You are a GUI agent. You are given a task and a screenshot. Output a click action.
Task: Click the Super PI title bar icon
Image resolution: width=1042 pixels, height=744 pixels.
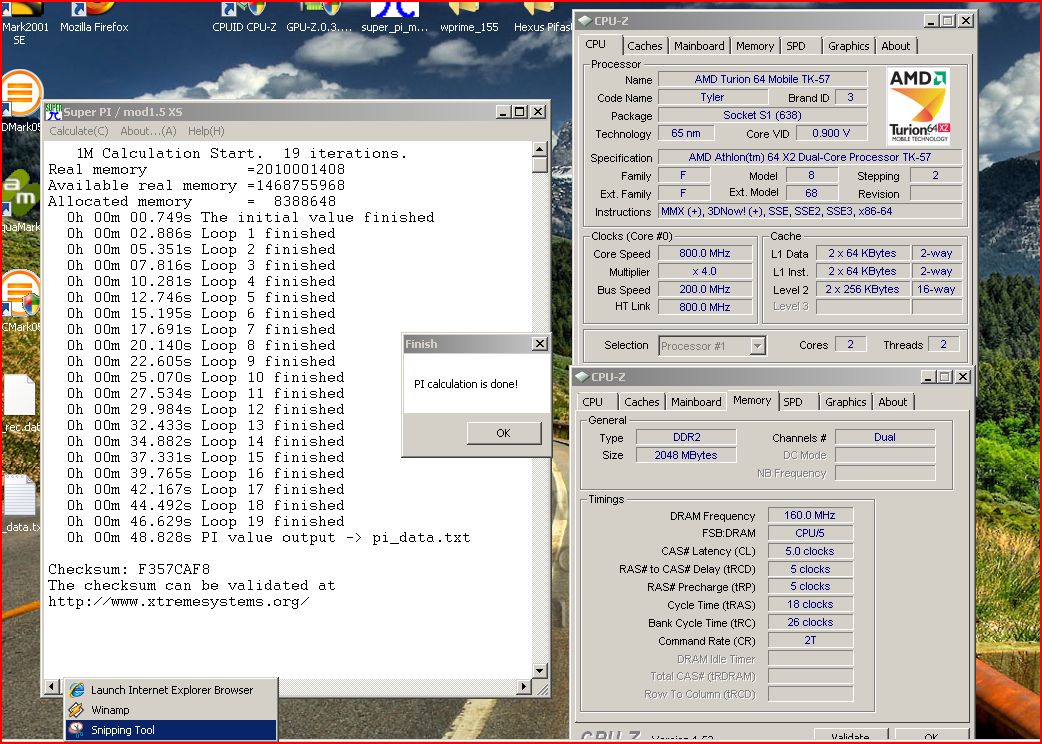[x=53, y=112]
